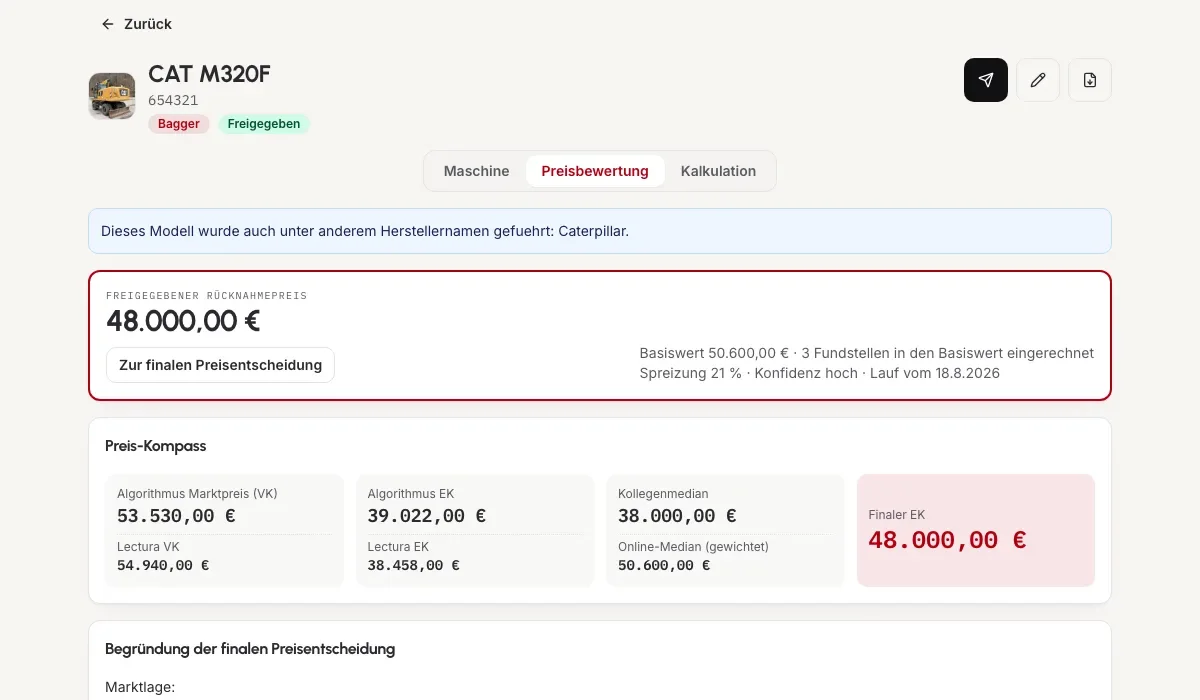Select the Preisbewertung tab
This screenshot has height=700, width=1200.
[595, 171]
